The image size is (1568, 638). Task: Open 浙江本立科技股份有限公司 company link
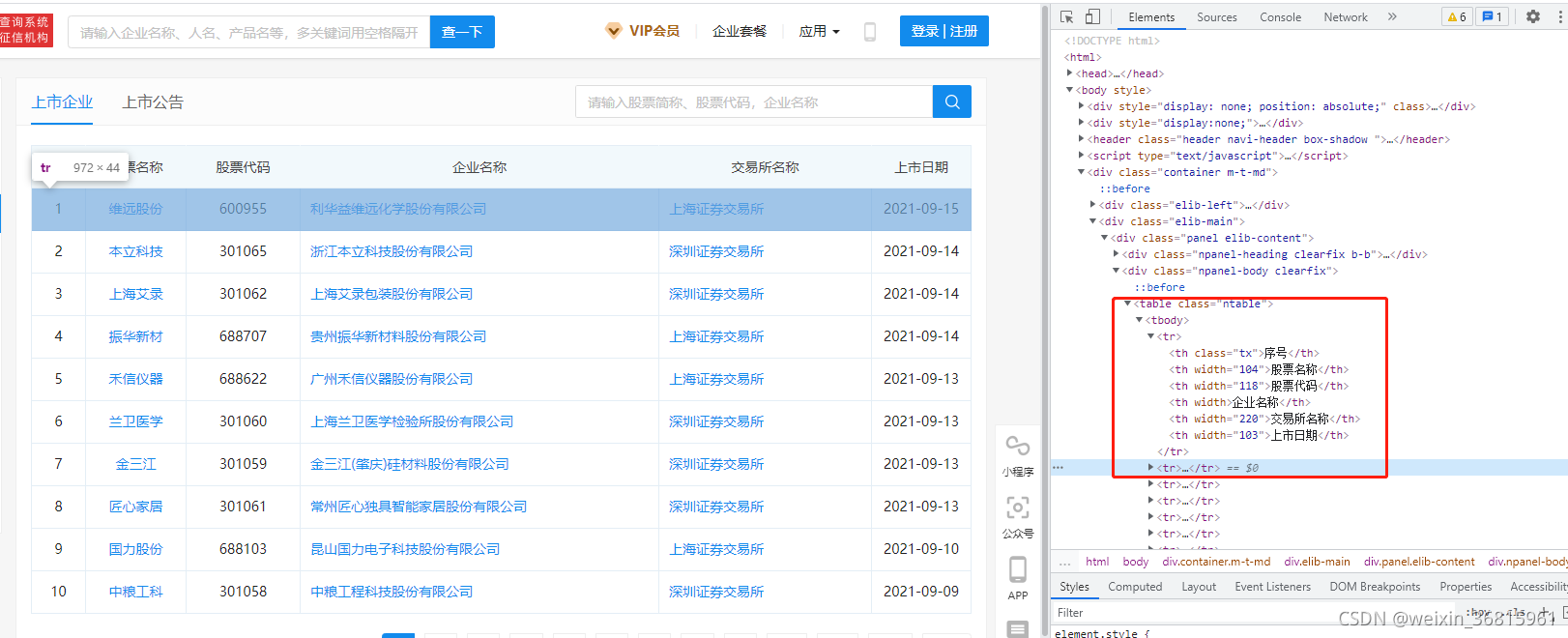[x=392, y=251]
